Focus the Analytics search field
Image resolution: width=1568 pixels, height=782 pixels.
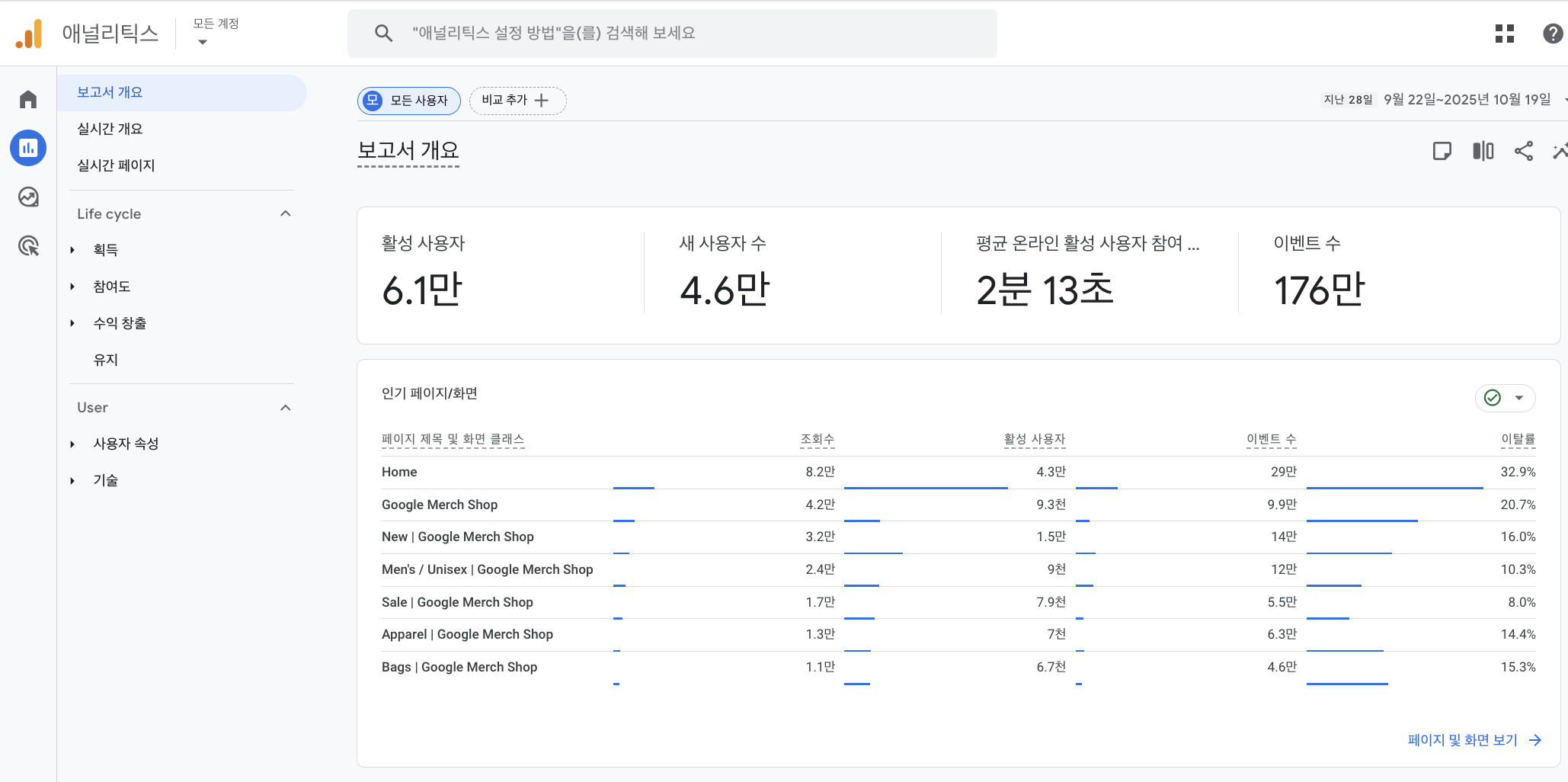[672, 34]
